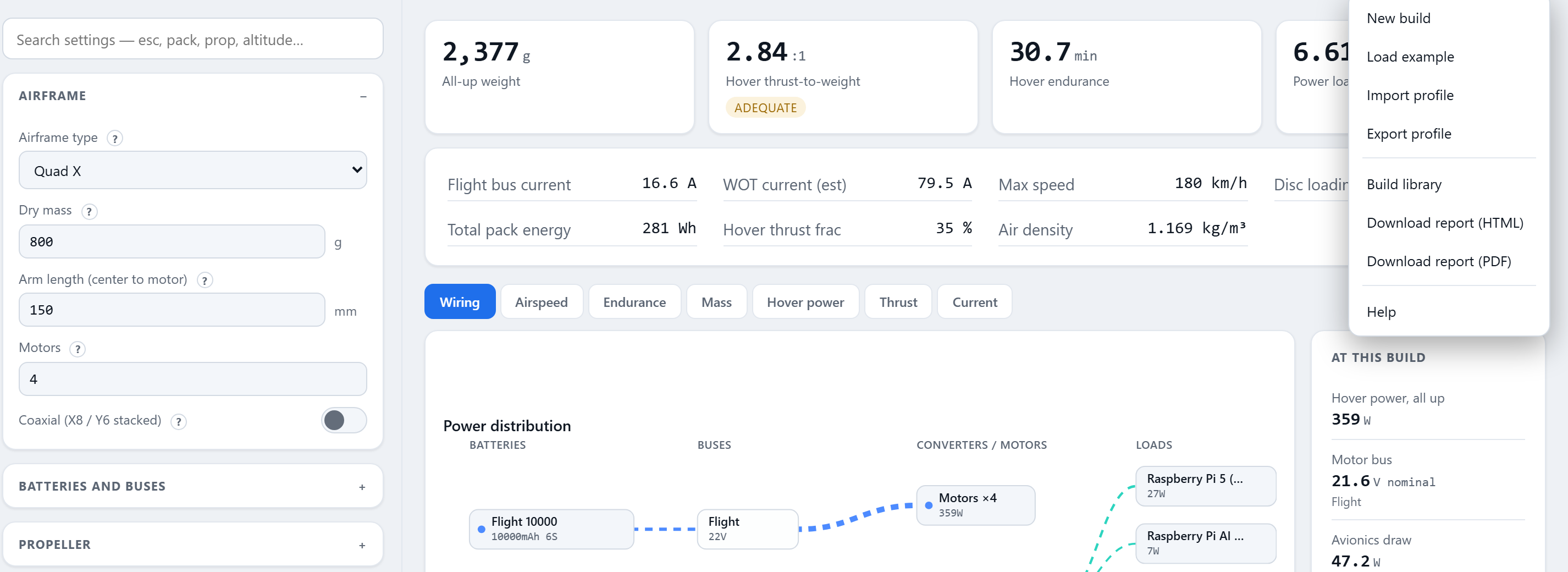Image resolution: width=1568 pixels, height=572 pixels.
Task: Click the ADEQUATE status badge
Action: (x=765, y=108)
